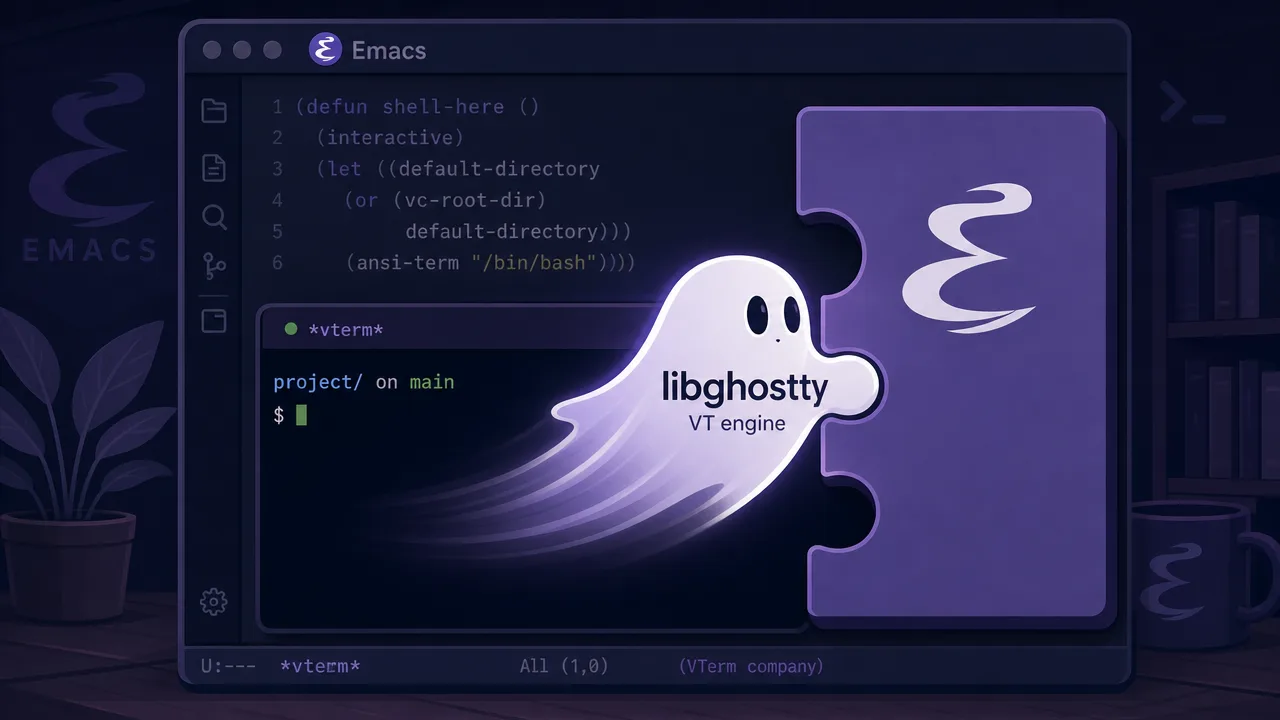
Task: Click the "Emacs" window title text
Action: (389, 50)
